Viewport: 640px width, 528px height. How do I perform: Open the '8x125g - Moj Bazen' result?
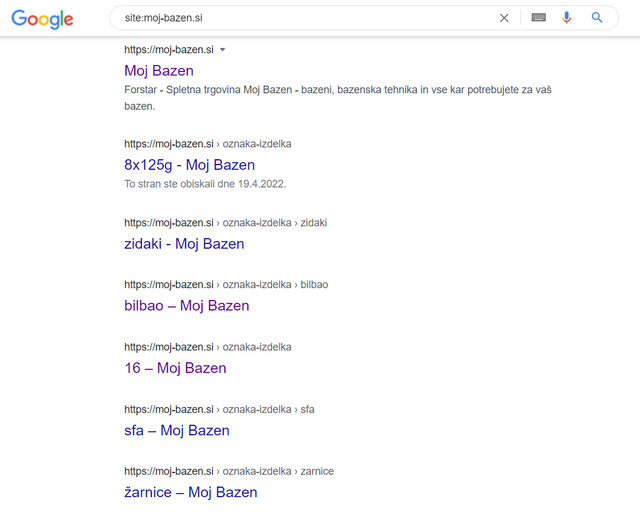click(x=189, y=165)
